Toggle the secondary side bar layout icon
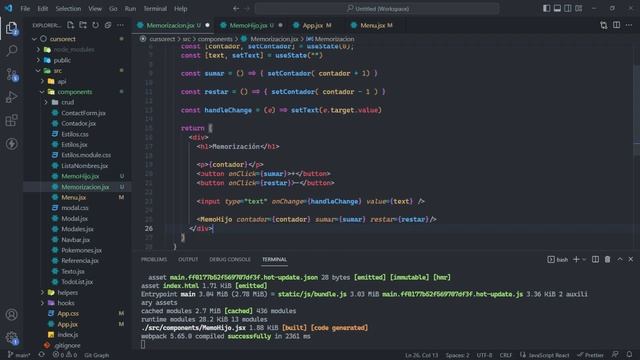Viewport: 640px width, 360px height. 568,8
